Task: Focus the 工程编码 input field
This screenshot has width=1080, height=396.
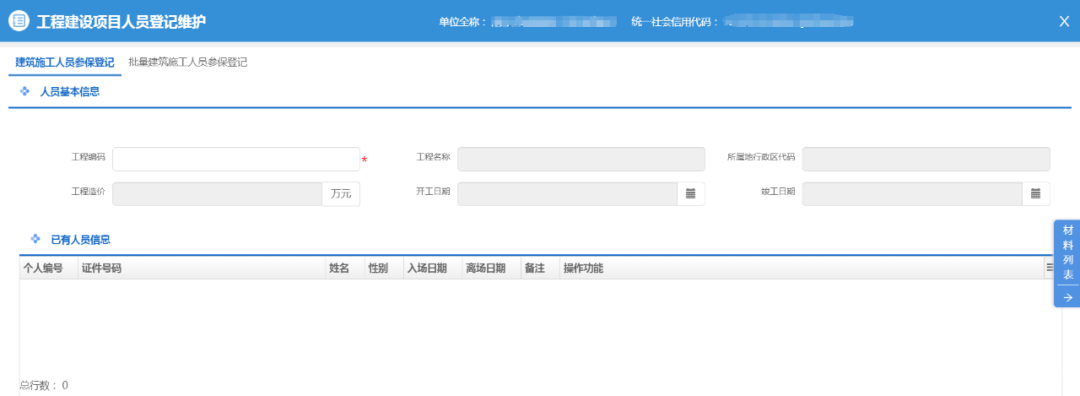Action: pos(236,159)
